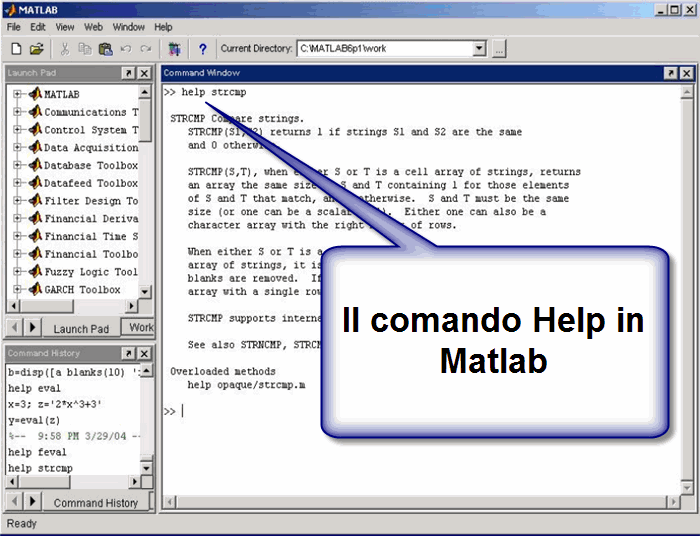This screenshot has width=700, height=536.
Task: Click the GARCH Toolbox icon
Action: [x=35, y=289]
